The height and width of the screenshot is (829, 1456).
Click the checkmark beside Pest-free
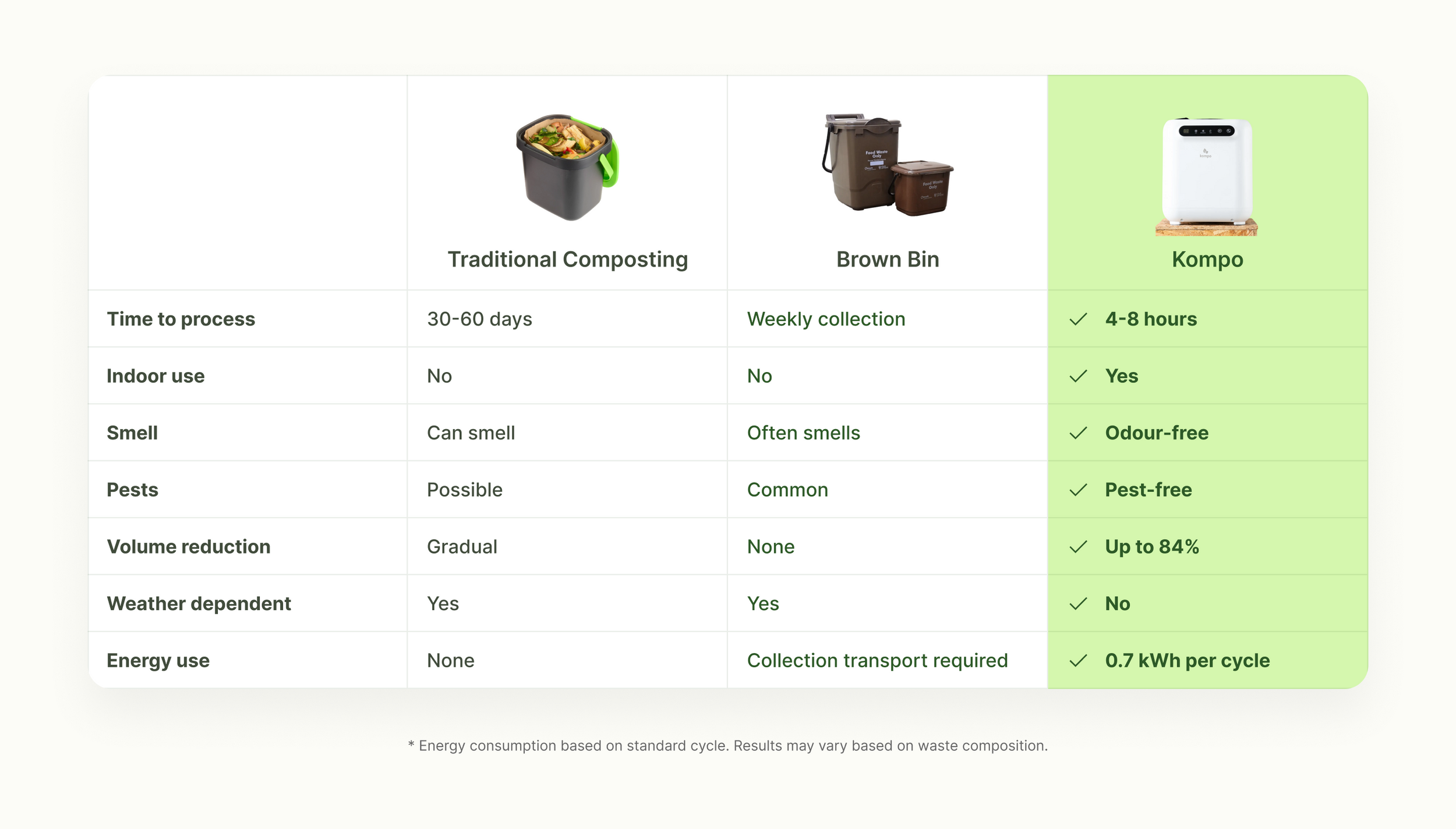[1079, 490]
